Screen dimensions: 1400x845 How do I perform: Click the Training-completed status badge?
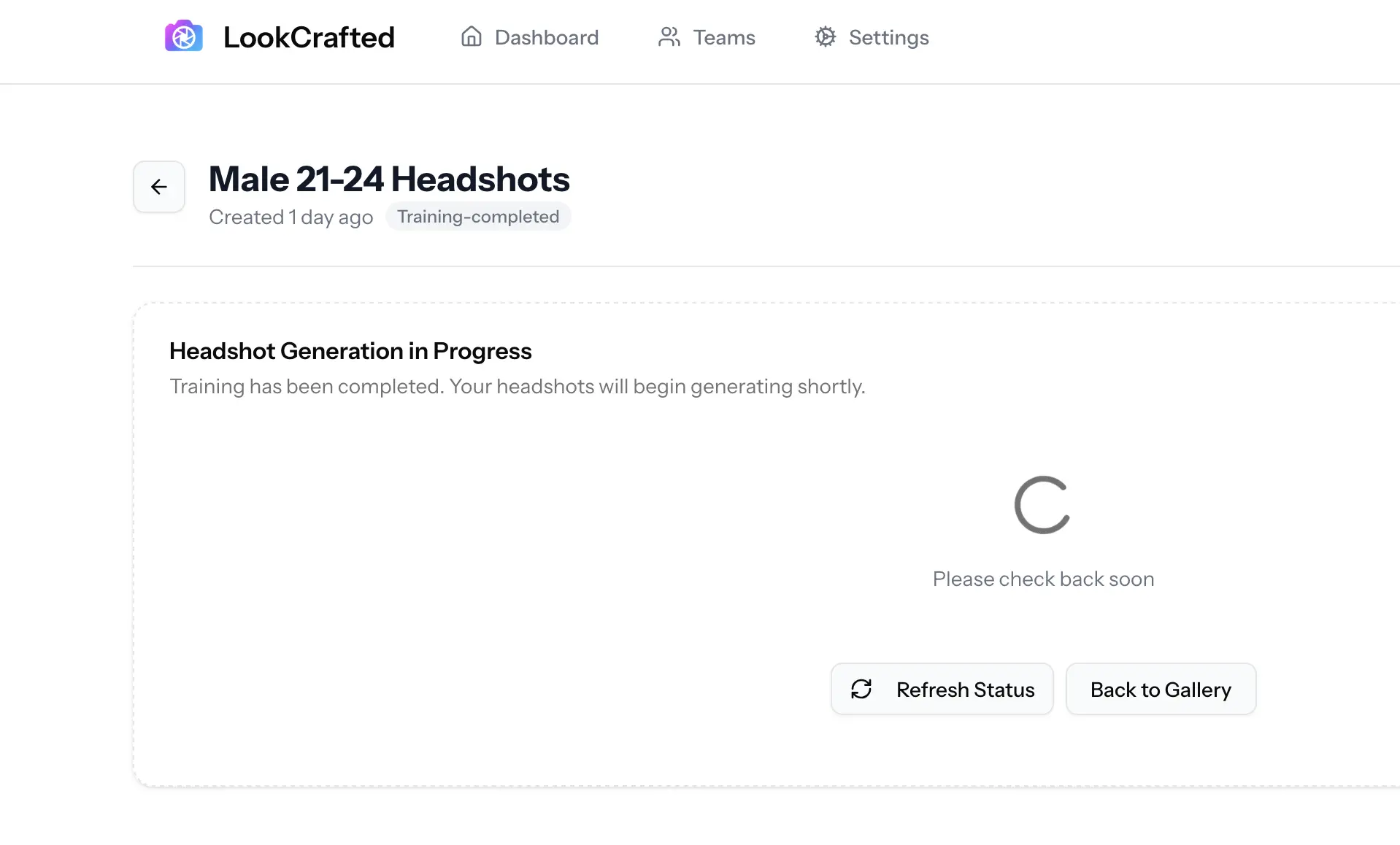click(x=478, y=216)
